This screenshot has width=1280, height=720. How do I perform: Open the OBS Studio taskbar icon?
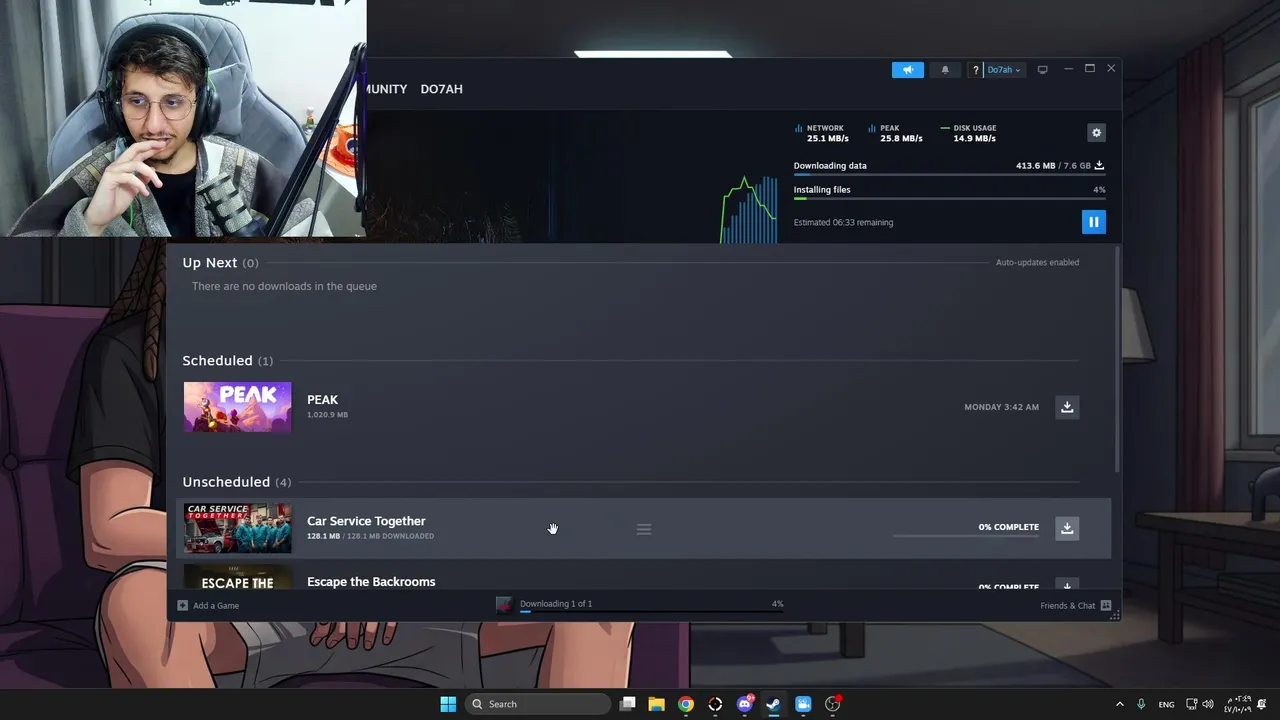point(833,704)
